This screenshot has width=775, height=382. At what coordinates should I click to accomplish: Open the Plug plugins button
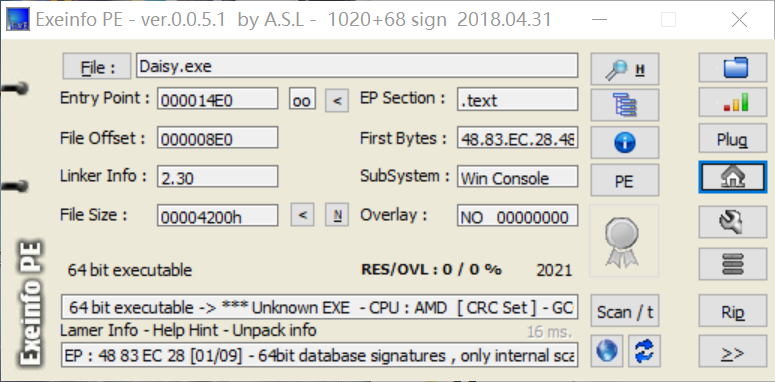click(x=732, y=139)
